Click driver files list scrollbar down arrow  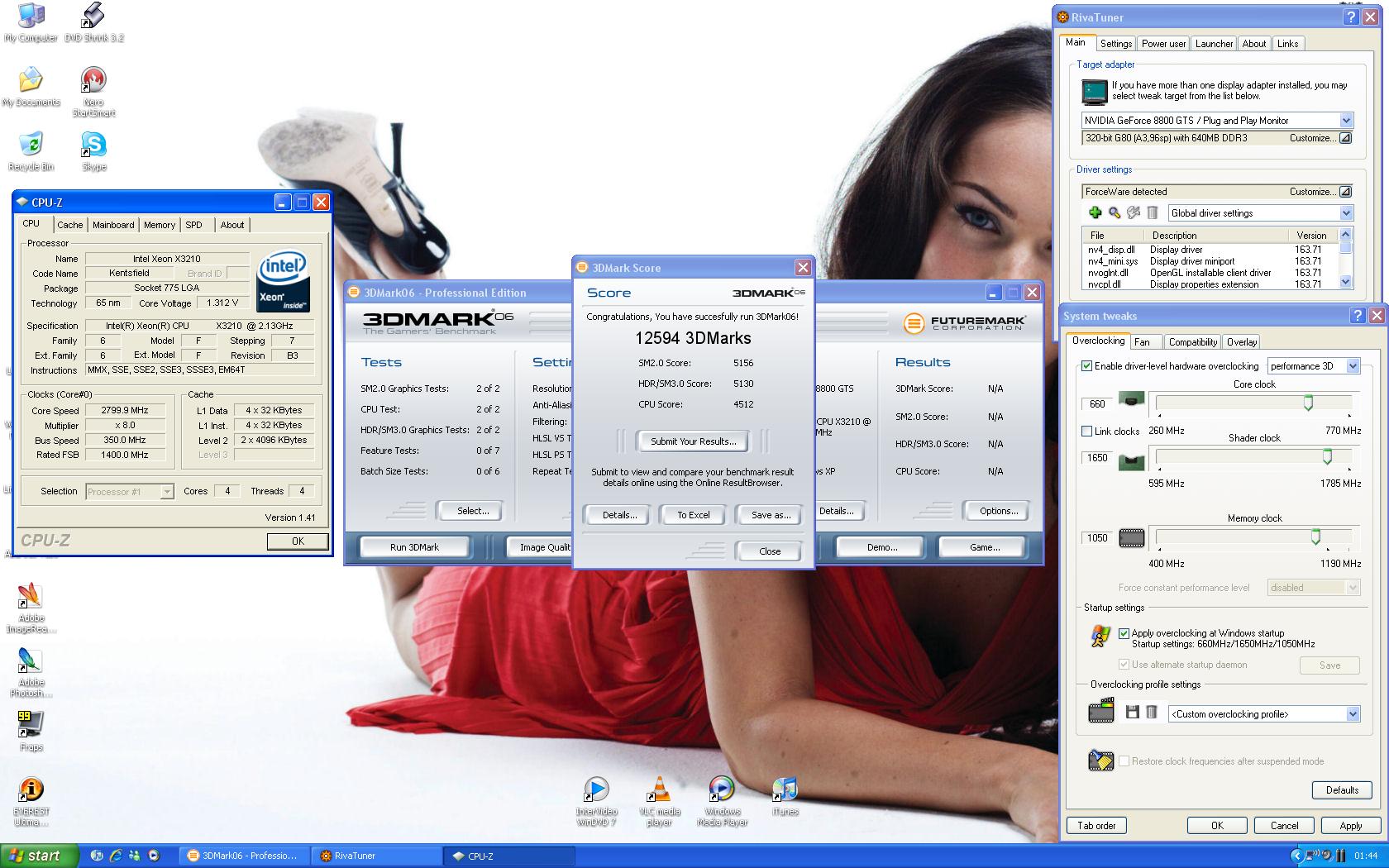(1346, 282)
